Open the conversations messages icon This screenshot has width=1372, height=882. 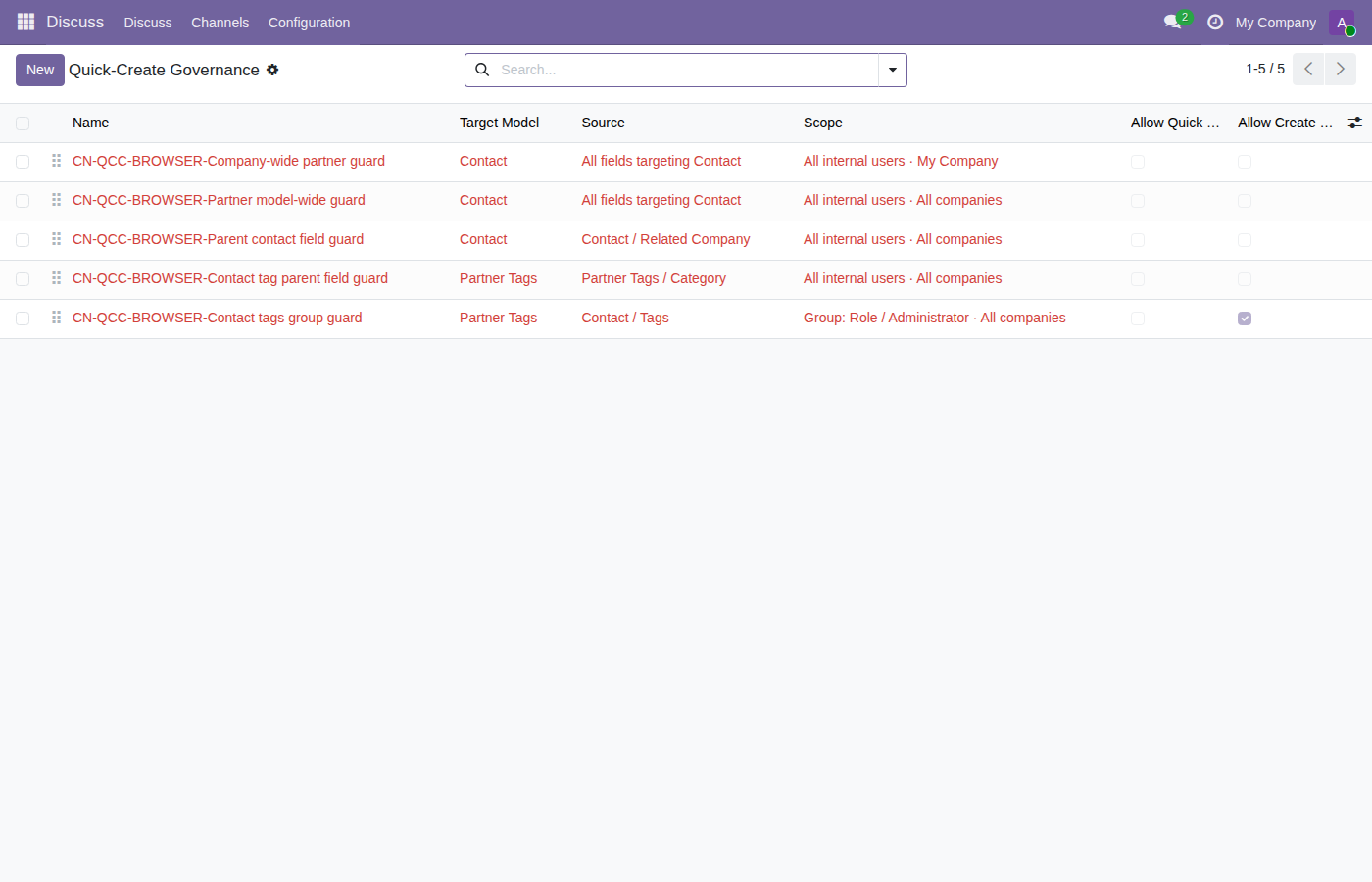tap(1173, 22)
